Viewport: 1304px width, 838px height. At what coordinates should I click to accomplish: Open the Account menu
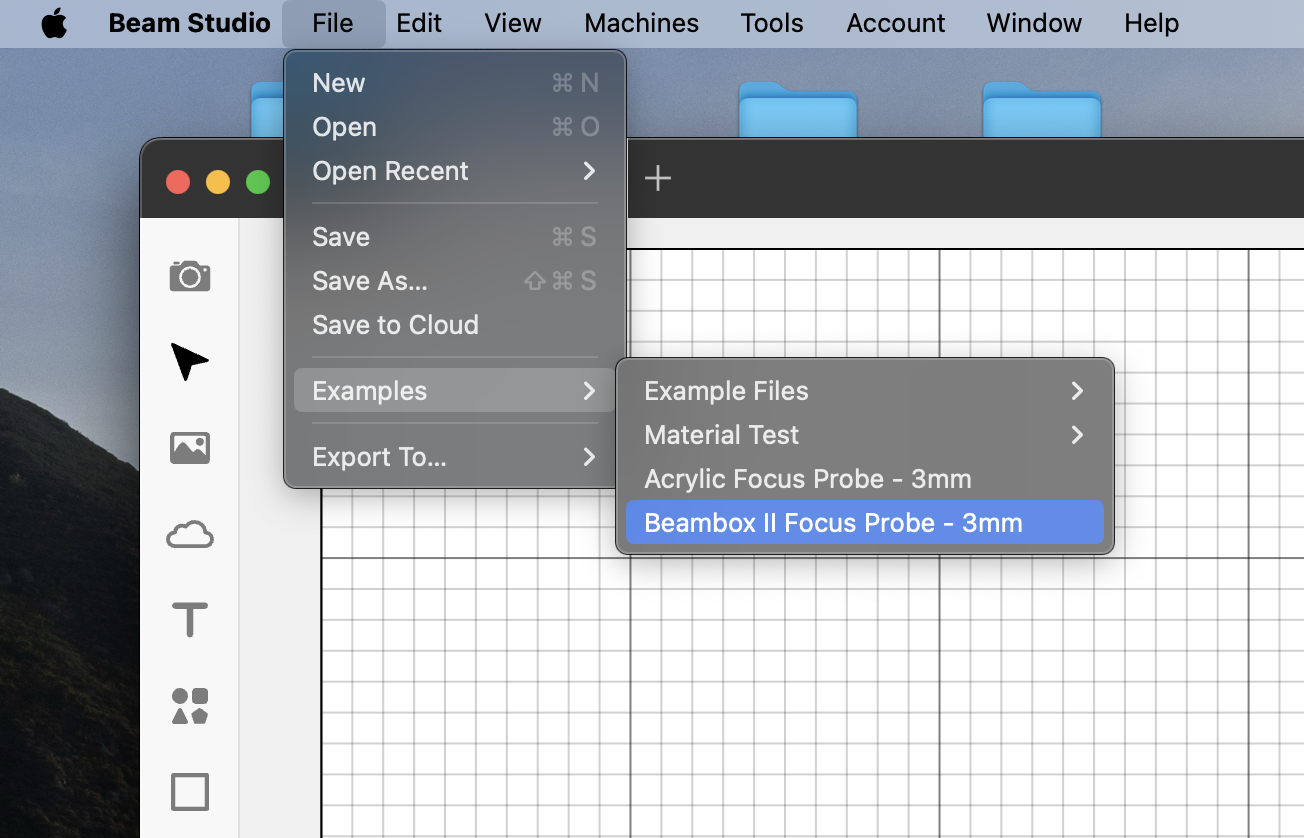(x=896, y=23)
